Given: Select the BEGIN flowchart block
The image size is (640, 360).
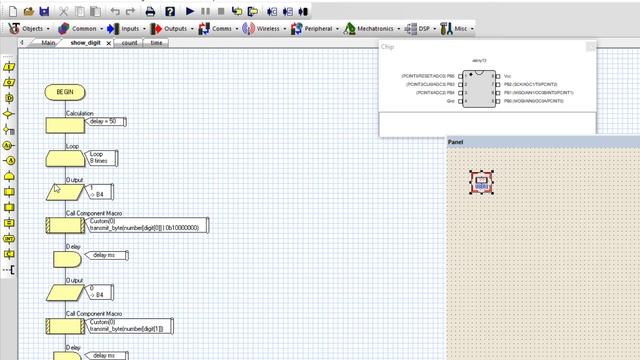Looking at the screenshot, I should click(x=65, y=92).
